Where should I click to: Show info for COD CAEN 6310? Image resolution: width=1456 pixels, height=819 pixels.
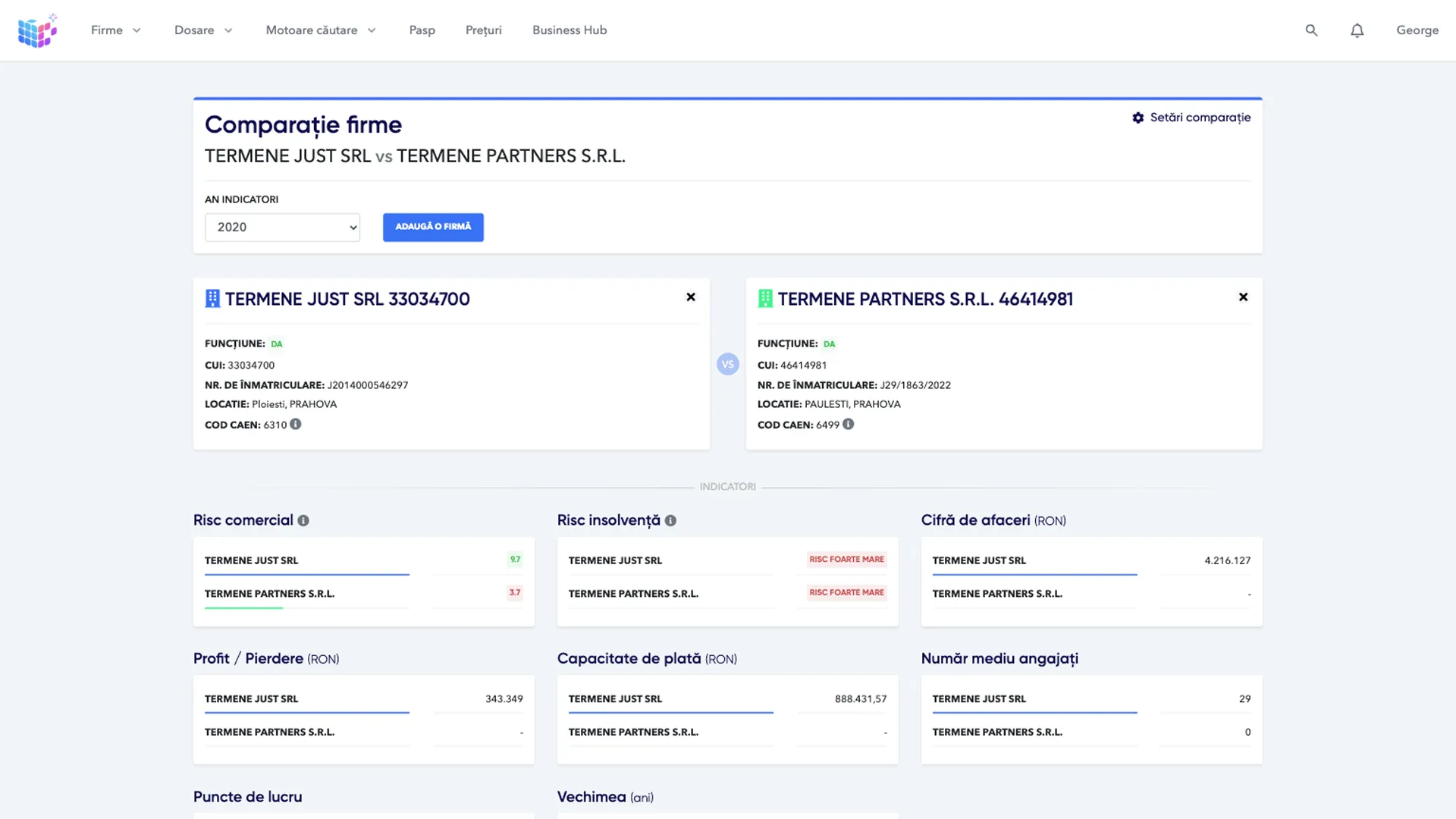coord(296,424)
